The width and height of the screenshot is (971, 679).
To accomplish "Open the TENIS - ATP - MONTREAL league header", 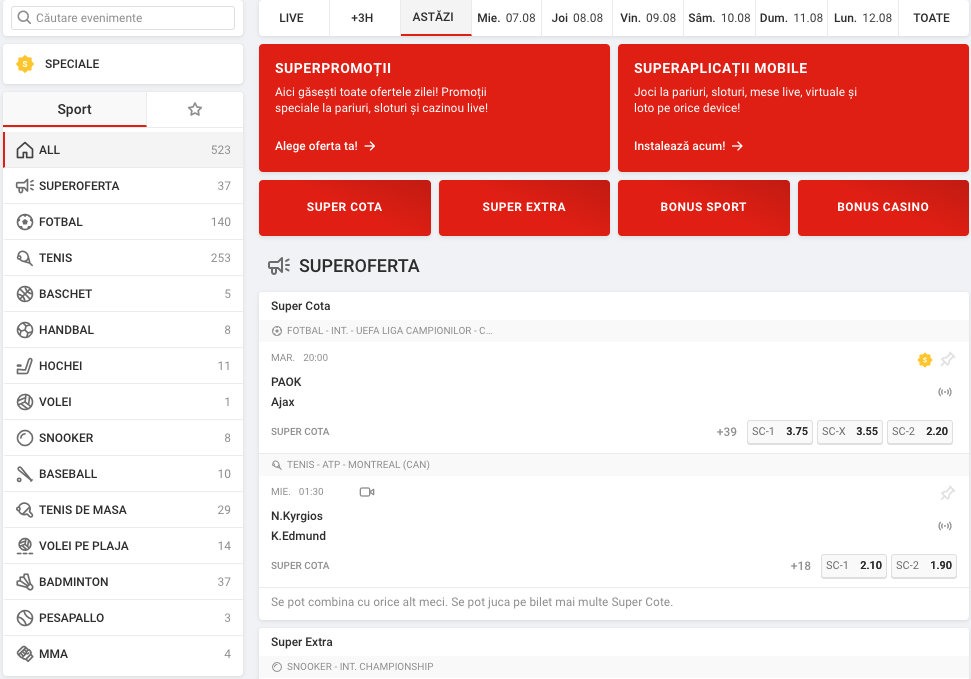I will click(x=614, y=465).
